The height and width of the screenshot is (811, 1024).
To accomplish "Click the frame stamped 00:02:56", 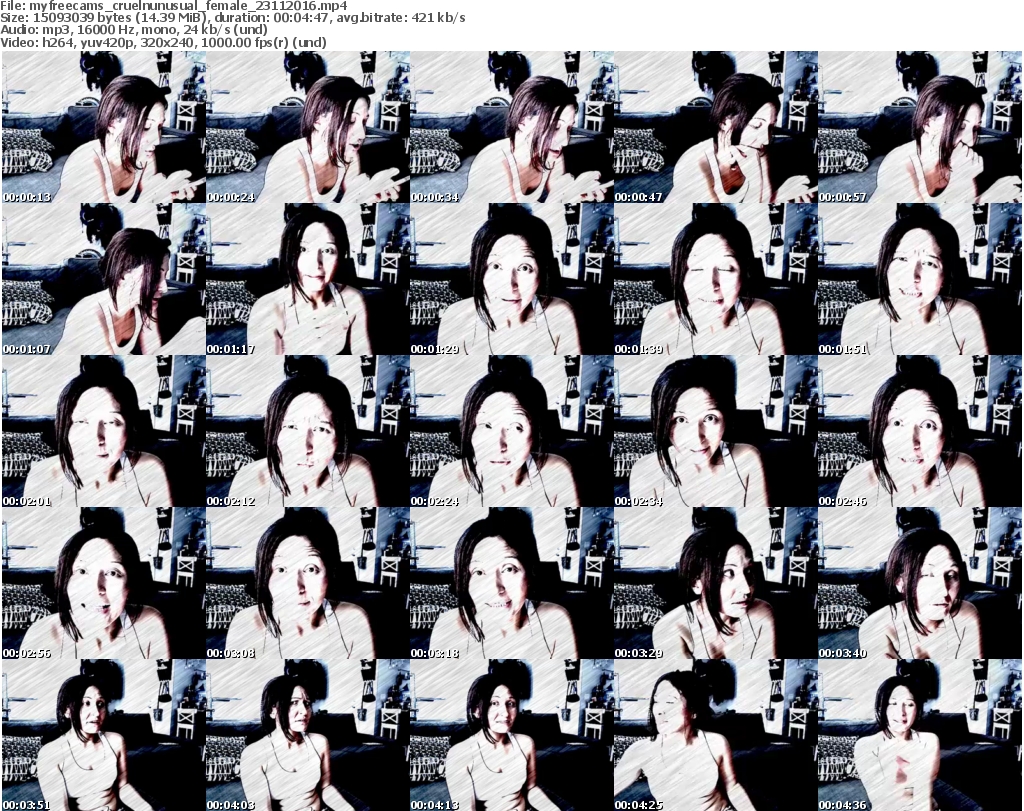I will [104, 584].
